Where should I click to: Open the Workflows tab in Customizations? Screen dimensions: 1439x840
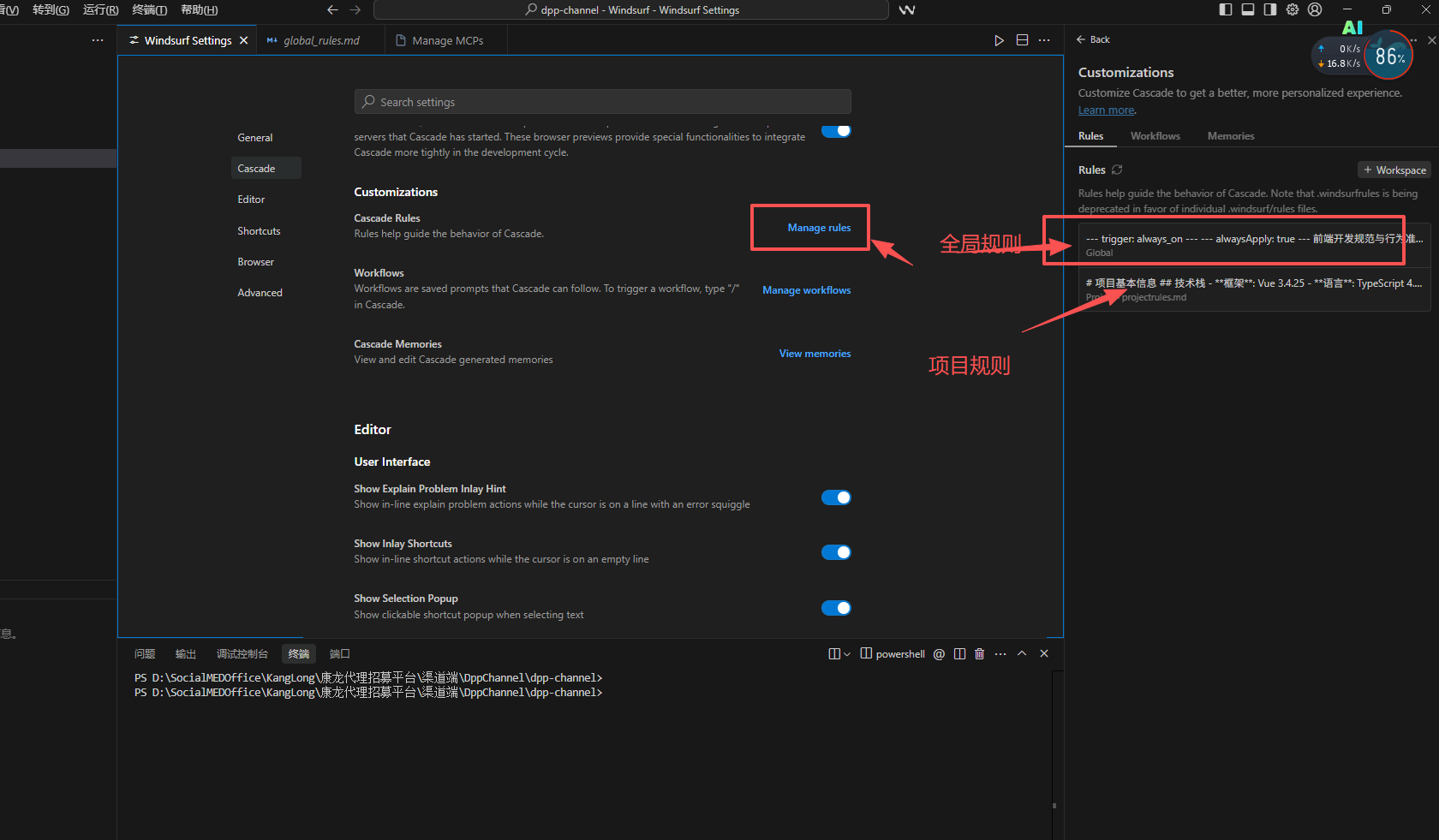pyautogui.click(x=1155, y=136)
